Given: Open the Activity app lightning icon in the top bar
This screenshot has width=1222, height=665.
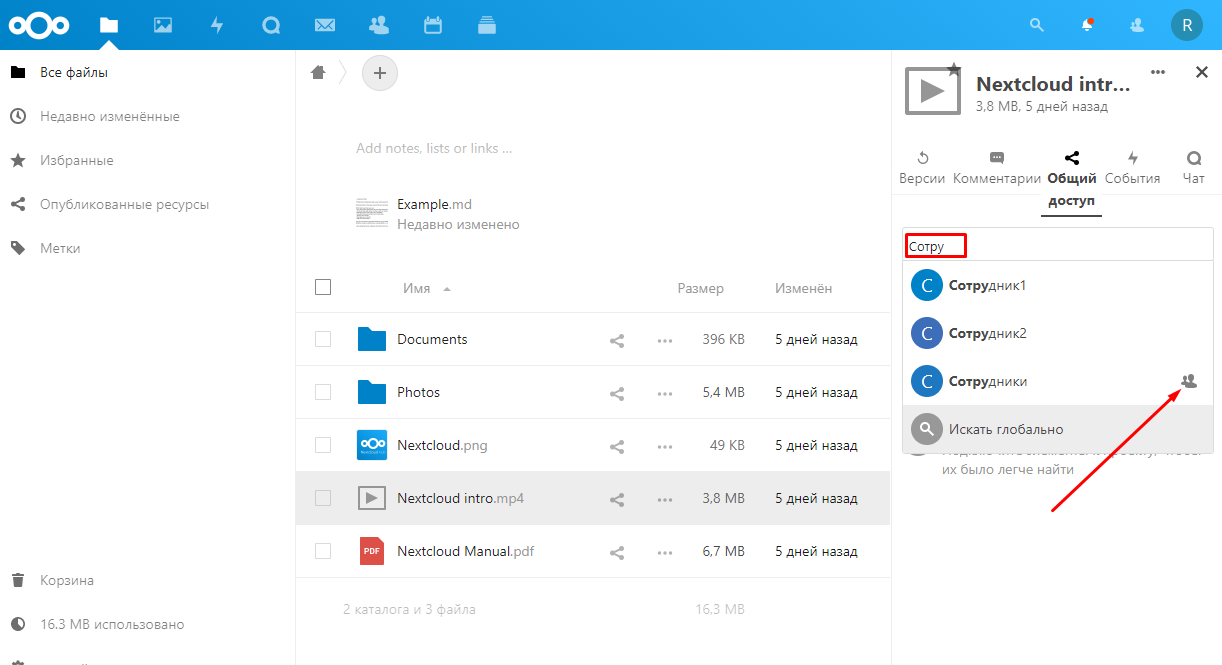Looking at the screenshot, I should (217, 25).
